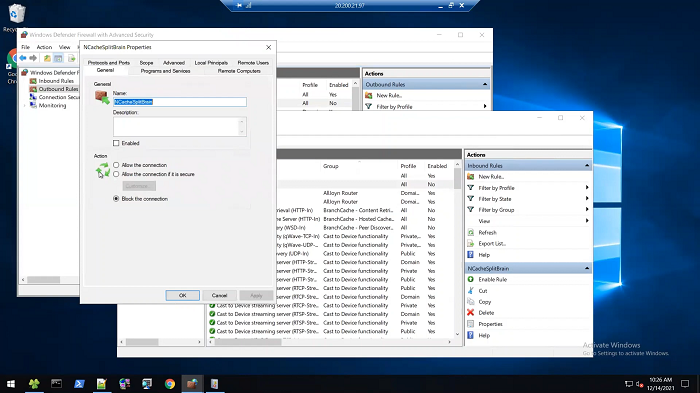Image resolution: width=700 pixels, height=393 pixels.
Task: Collapse the NCacheSplitBrain actions section
Action: tap(587, 268)
